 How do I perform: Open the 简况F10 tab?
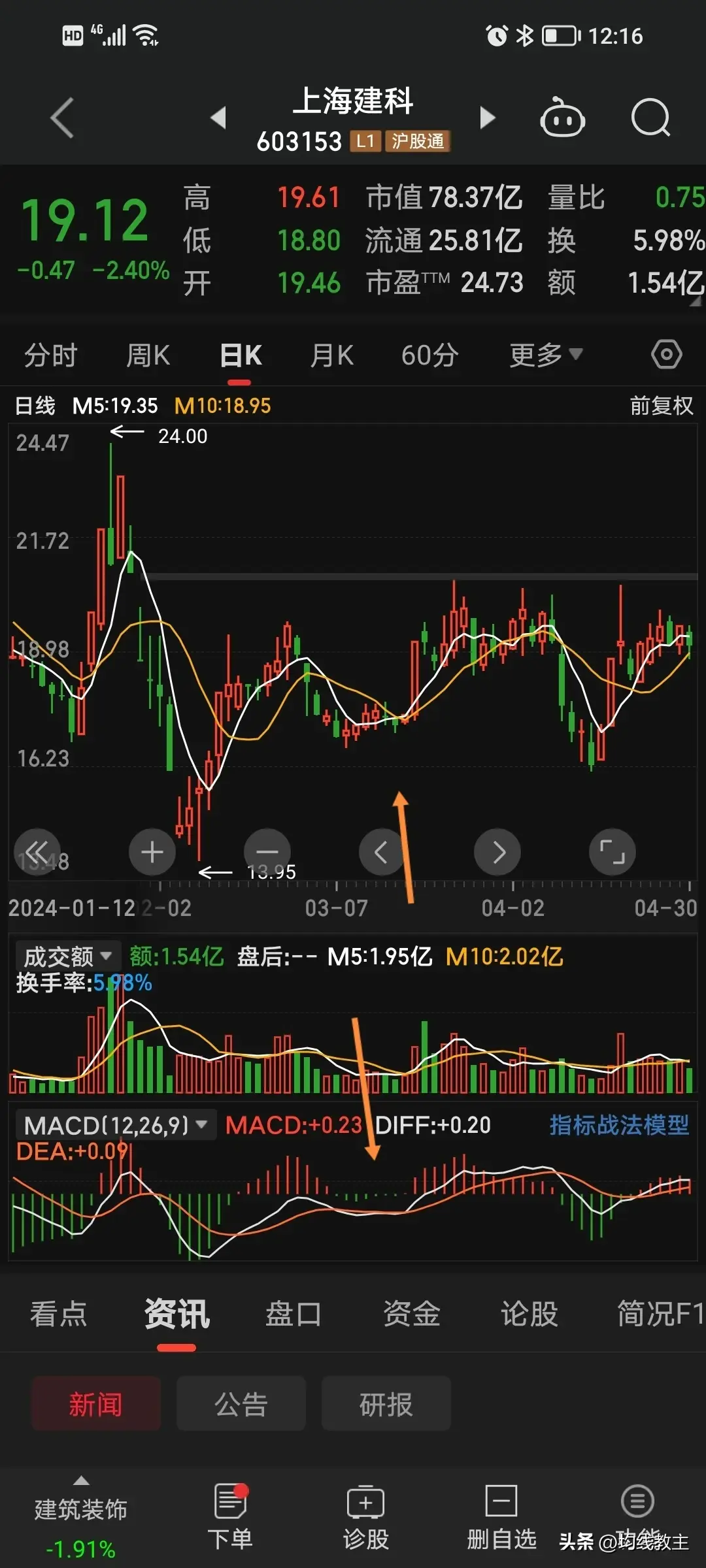pos(661,1314)
